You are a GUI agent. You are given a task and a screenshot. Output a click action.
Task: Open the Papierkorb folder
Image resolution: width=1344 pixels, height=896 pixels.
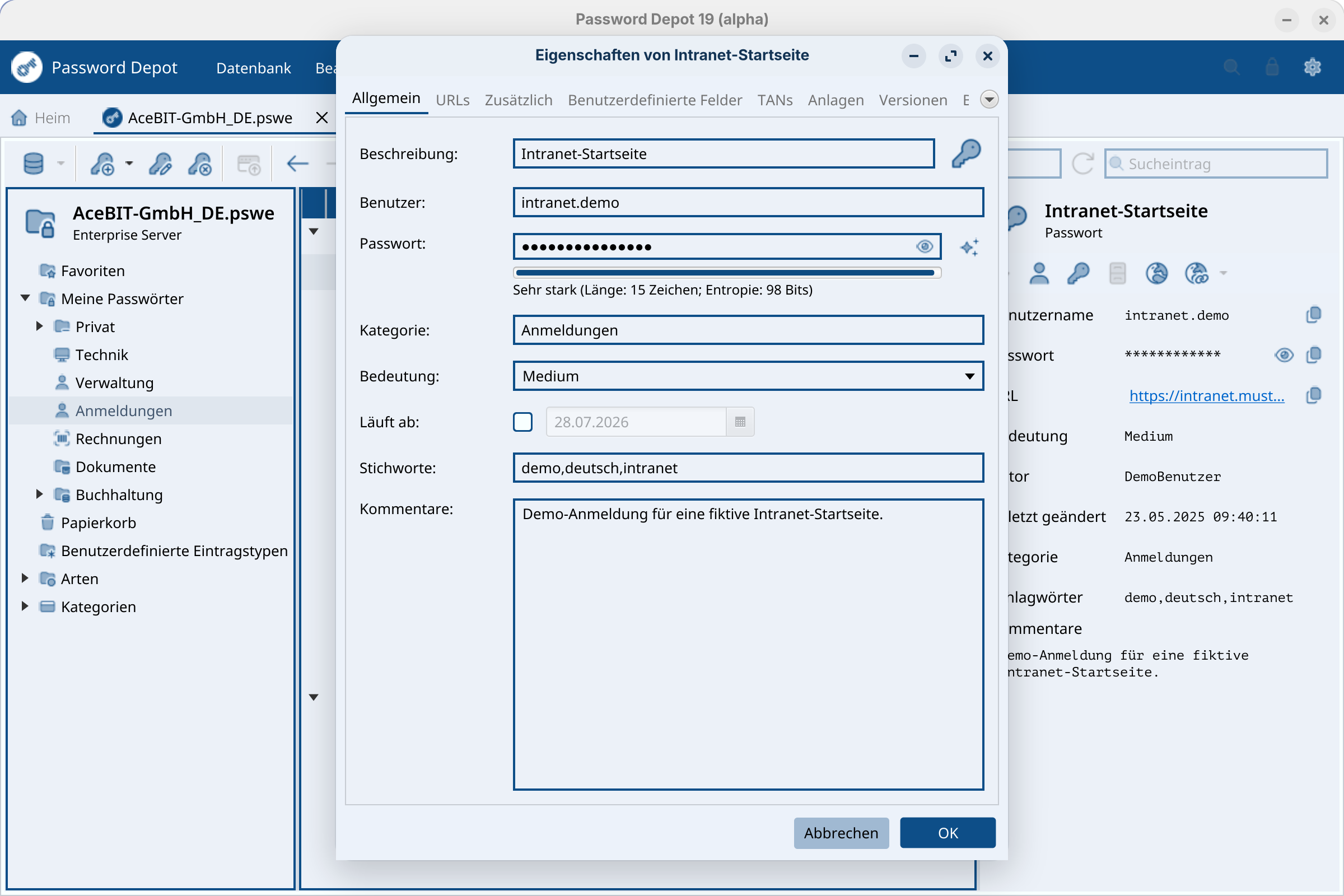(x=99, y=522)
